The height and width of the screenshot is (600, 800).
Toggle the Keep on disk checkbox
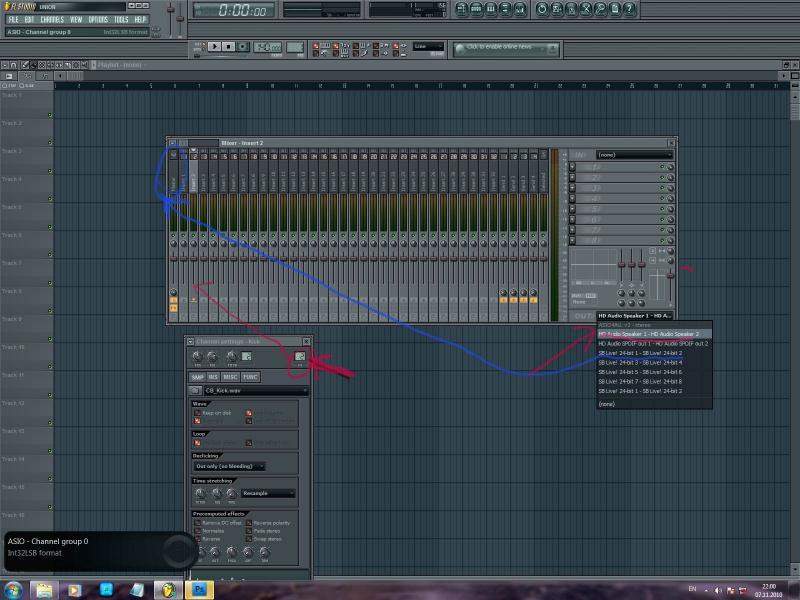[197, 412]
